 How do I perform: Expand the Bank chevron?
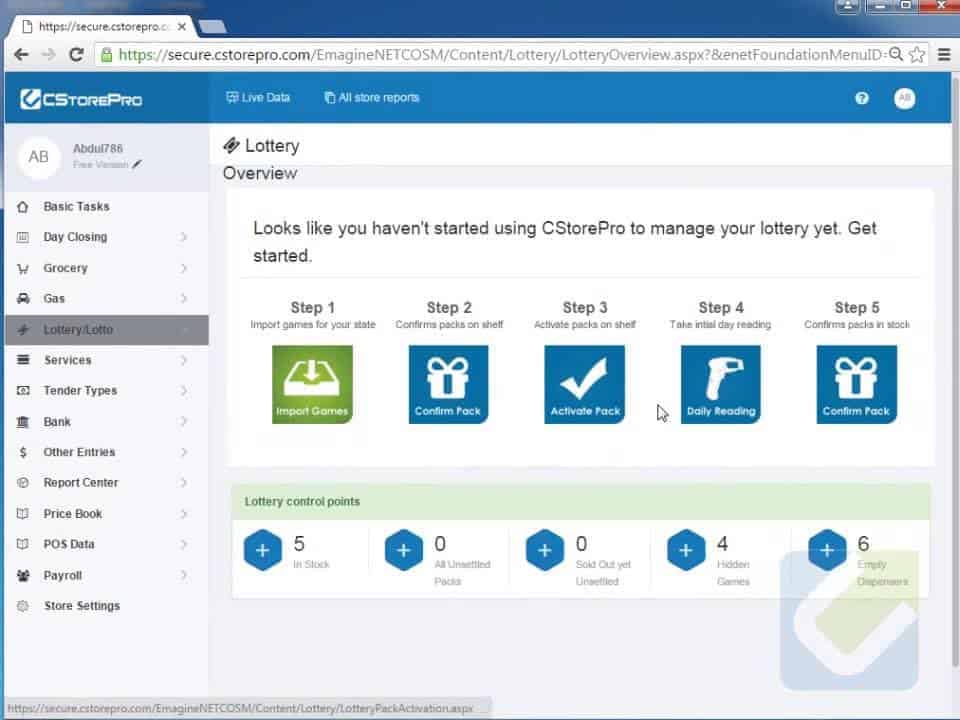click(x=184, y=422)
